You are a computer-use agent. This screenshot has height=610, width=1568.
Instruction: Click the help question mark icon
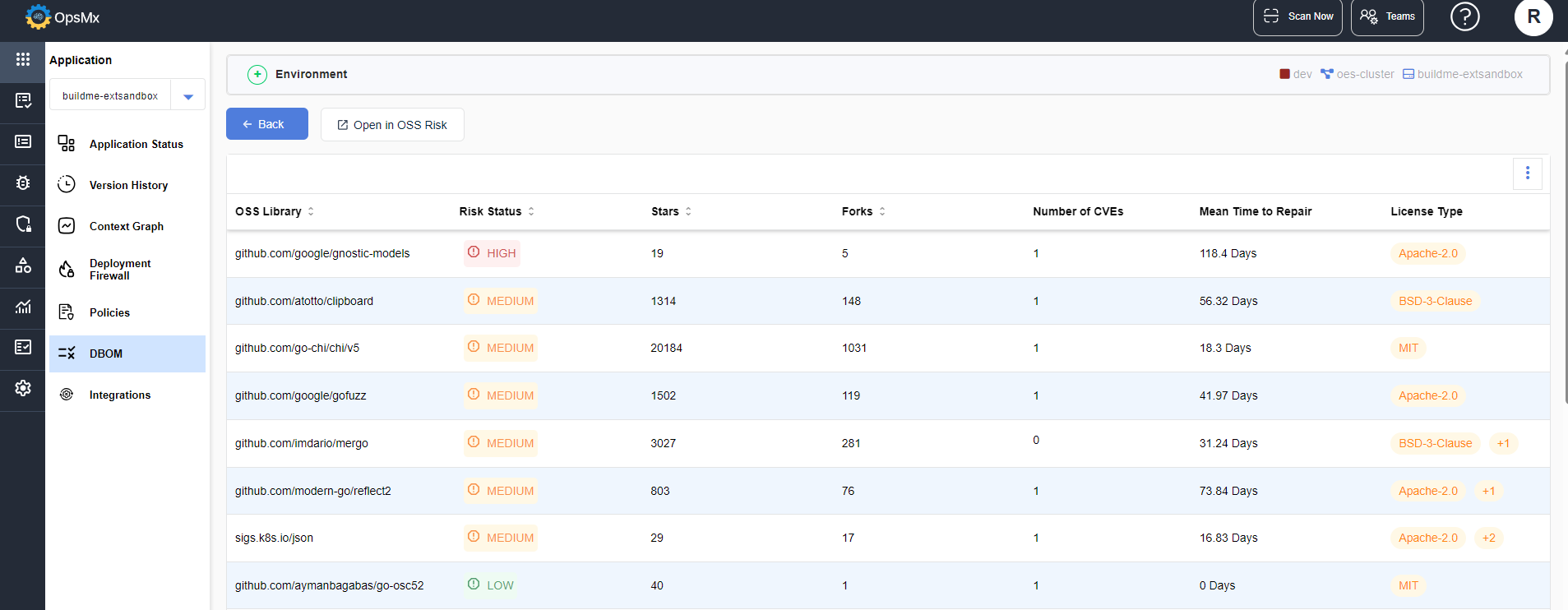tap(1464, 16)
